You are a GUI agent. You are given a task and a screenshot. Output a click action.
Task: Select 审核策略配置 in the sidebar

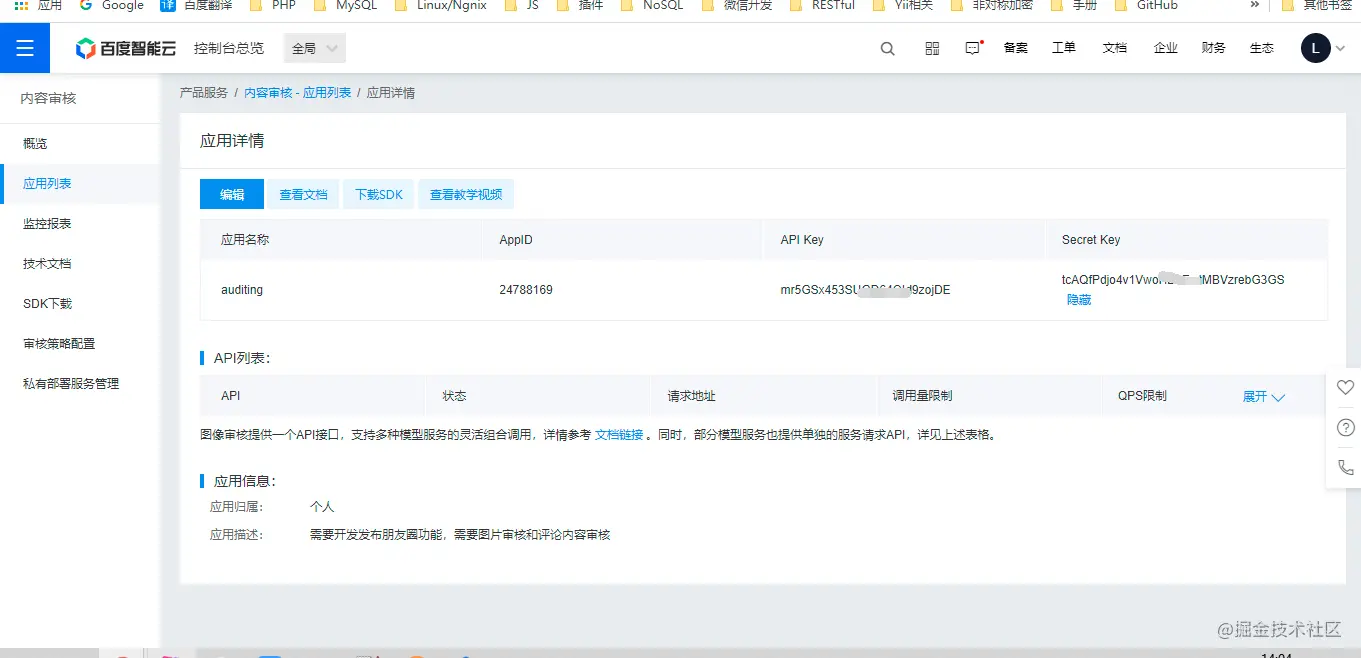(x=80, y=343)
